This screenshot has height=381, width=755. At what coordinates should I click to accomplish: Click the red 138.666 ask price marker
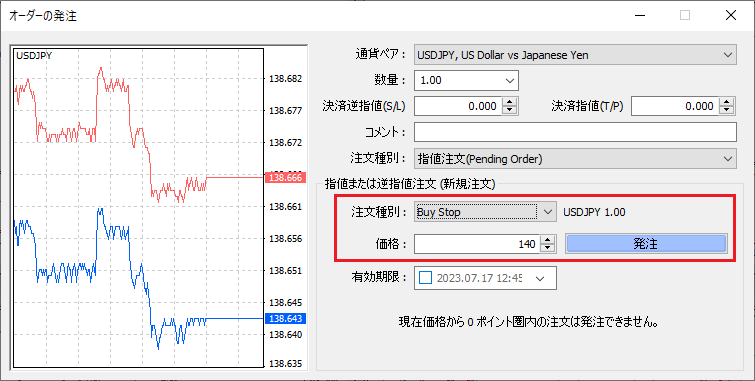[286, 178]
